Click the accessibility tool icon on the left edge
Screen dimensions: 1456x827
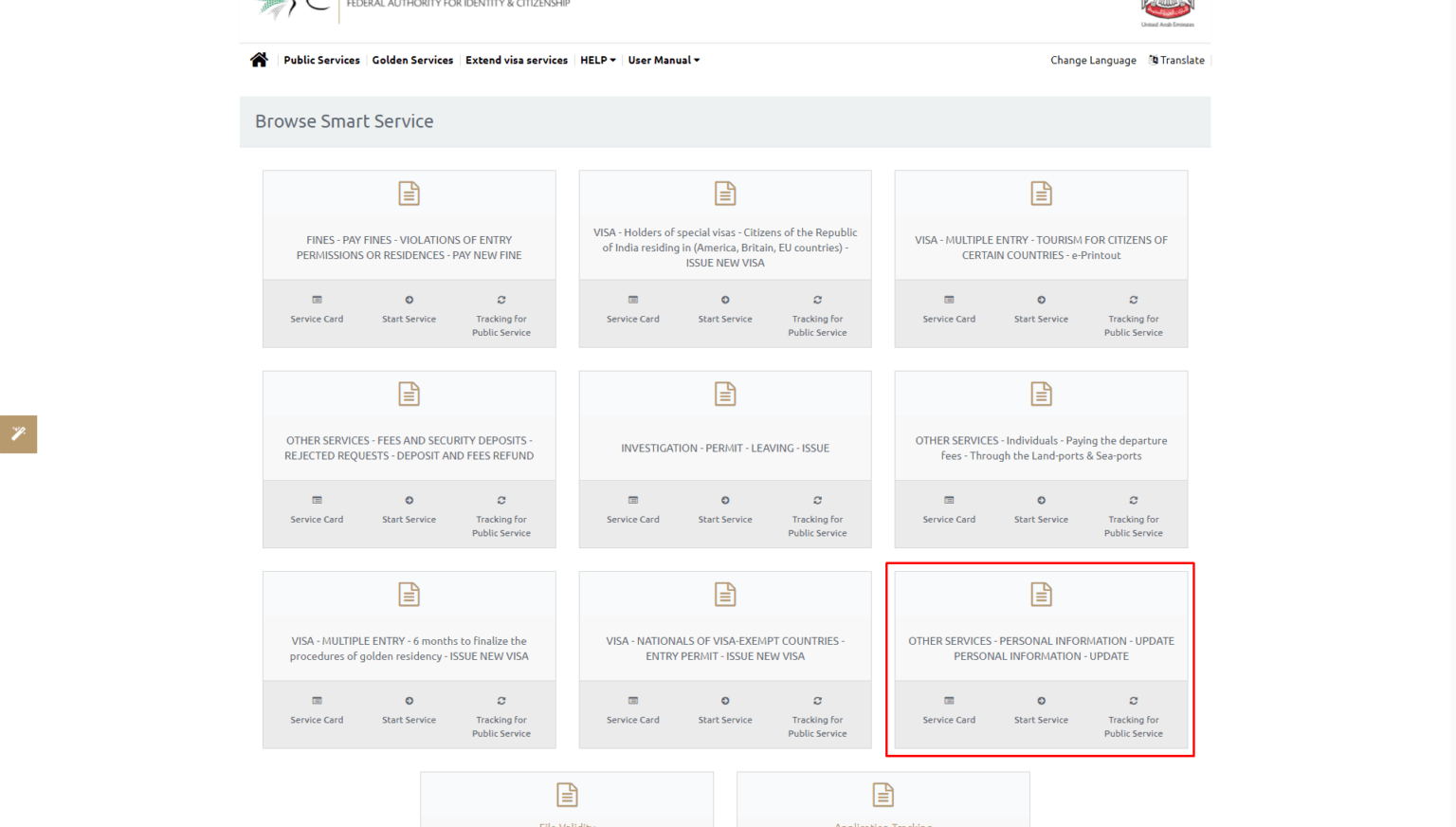(x=18, y=433)
